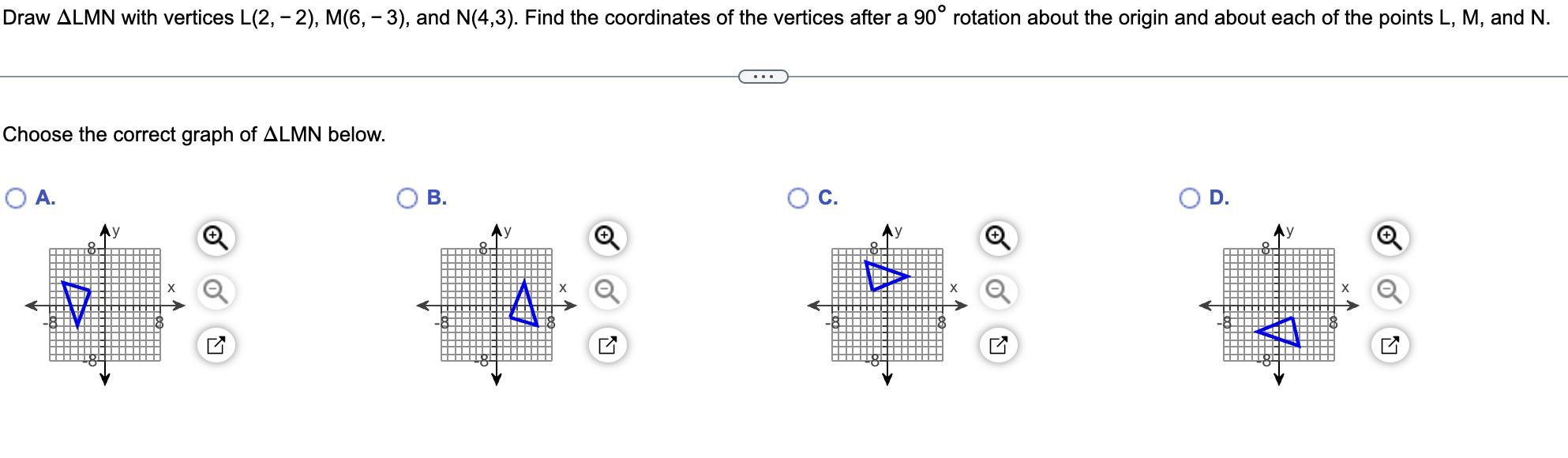
Task: Click the graph D thumbnail
Action: coord(1279,305)
